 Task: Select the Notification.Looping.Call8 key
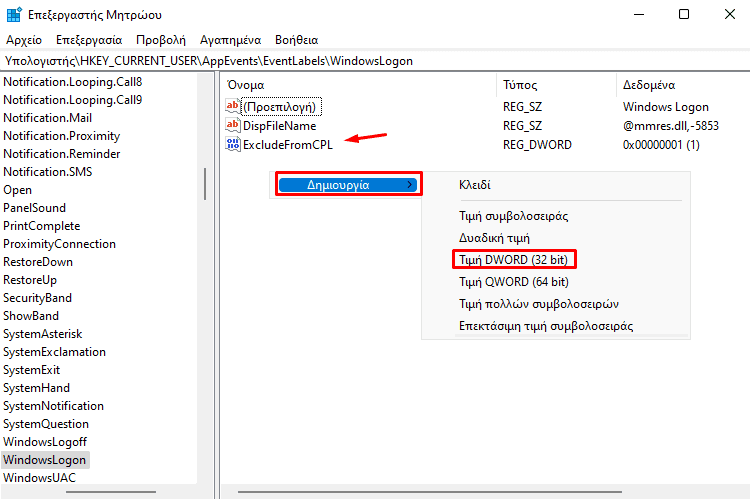click(73, 82)
